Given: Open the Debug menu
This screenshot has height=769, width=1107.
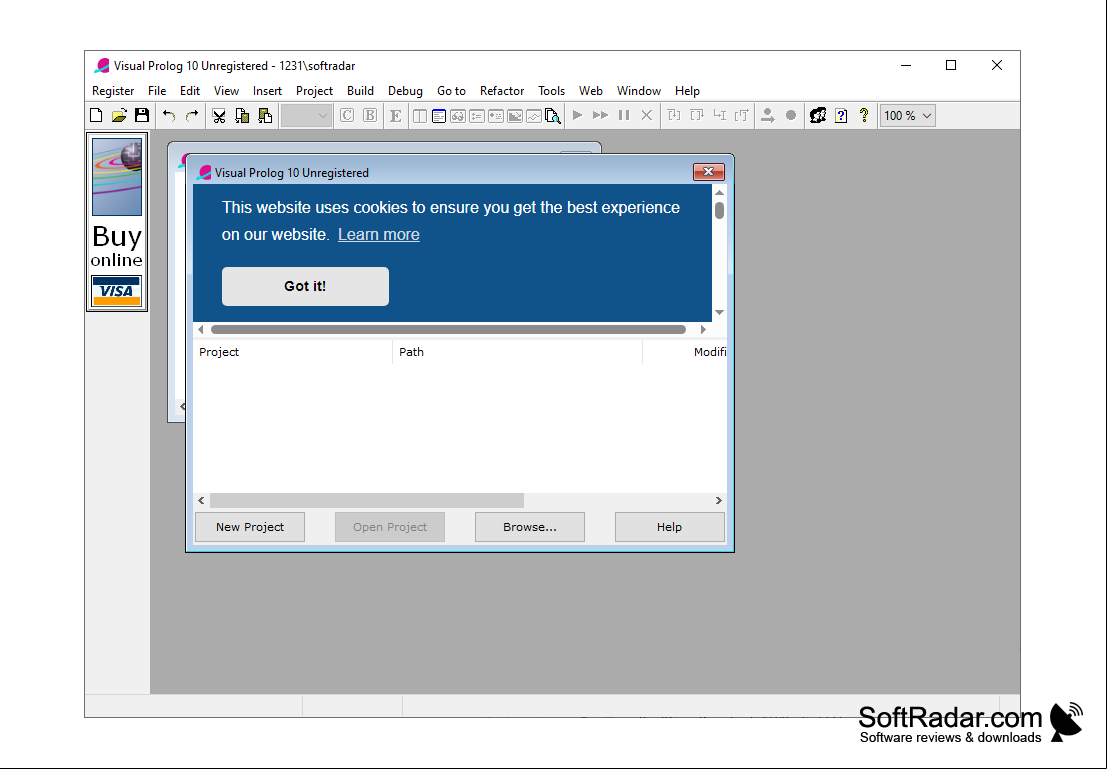Looking at the screenshot, I should click(405, 90).
